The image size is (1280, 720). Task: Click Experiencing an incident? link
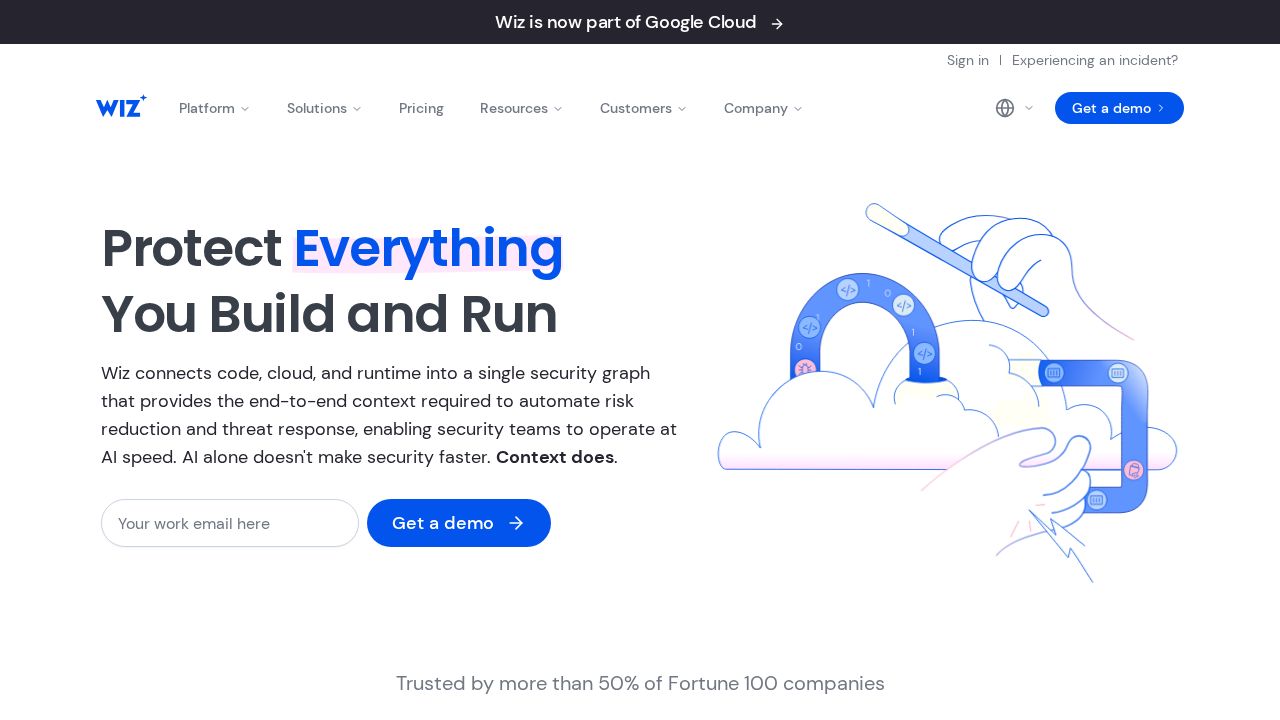coord(1095,60)
